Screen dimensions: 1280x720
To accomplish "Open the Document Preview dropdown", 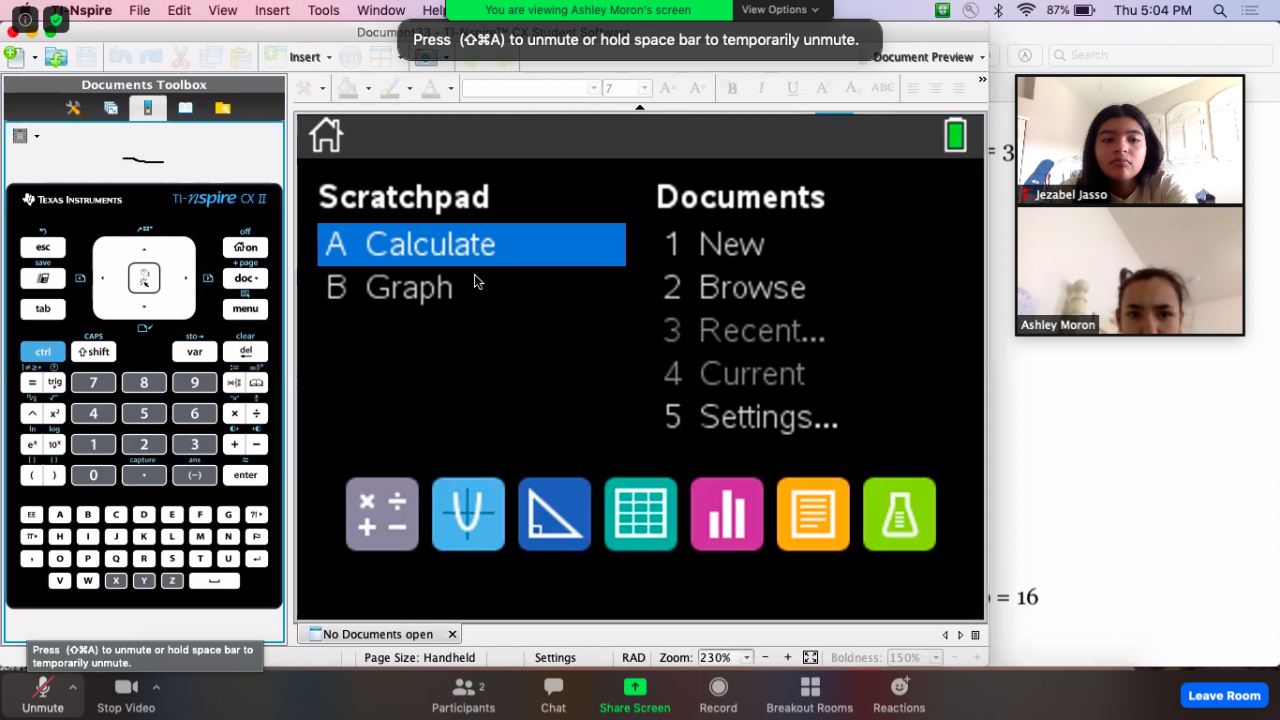I will (929, 57).
